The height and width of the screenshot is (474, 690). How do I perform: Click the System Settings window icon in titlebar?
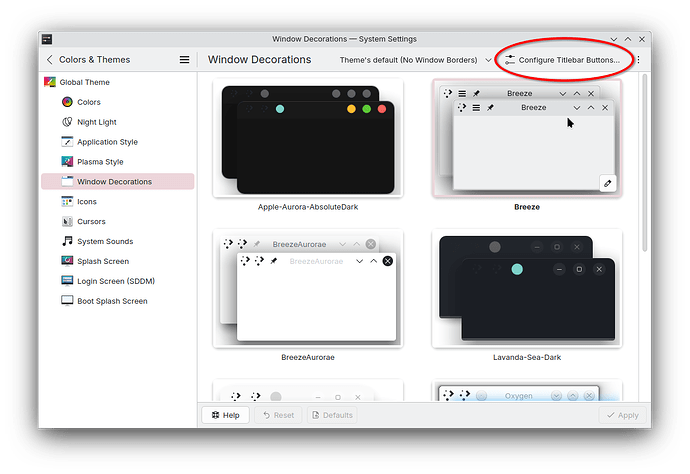pyautogui.click(x=47, y=39)
